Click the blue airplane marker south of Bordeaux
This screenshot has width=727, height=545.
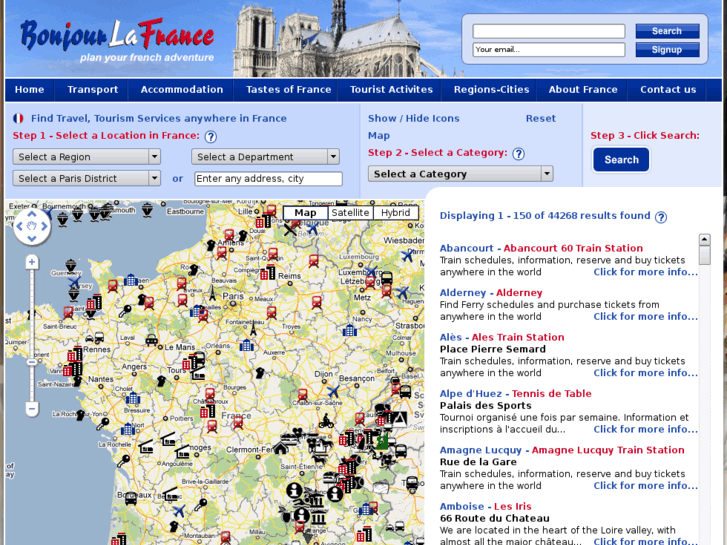point(179,511)
